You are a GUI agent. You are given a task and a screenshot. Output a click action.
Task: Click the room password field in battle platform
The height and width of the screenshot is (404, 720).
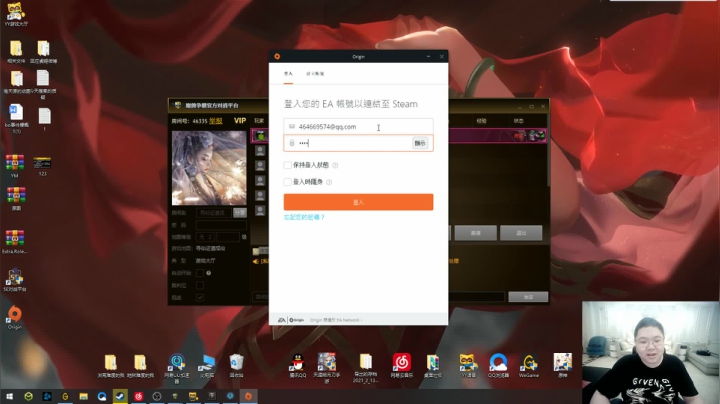point(221,225)
